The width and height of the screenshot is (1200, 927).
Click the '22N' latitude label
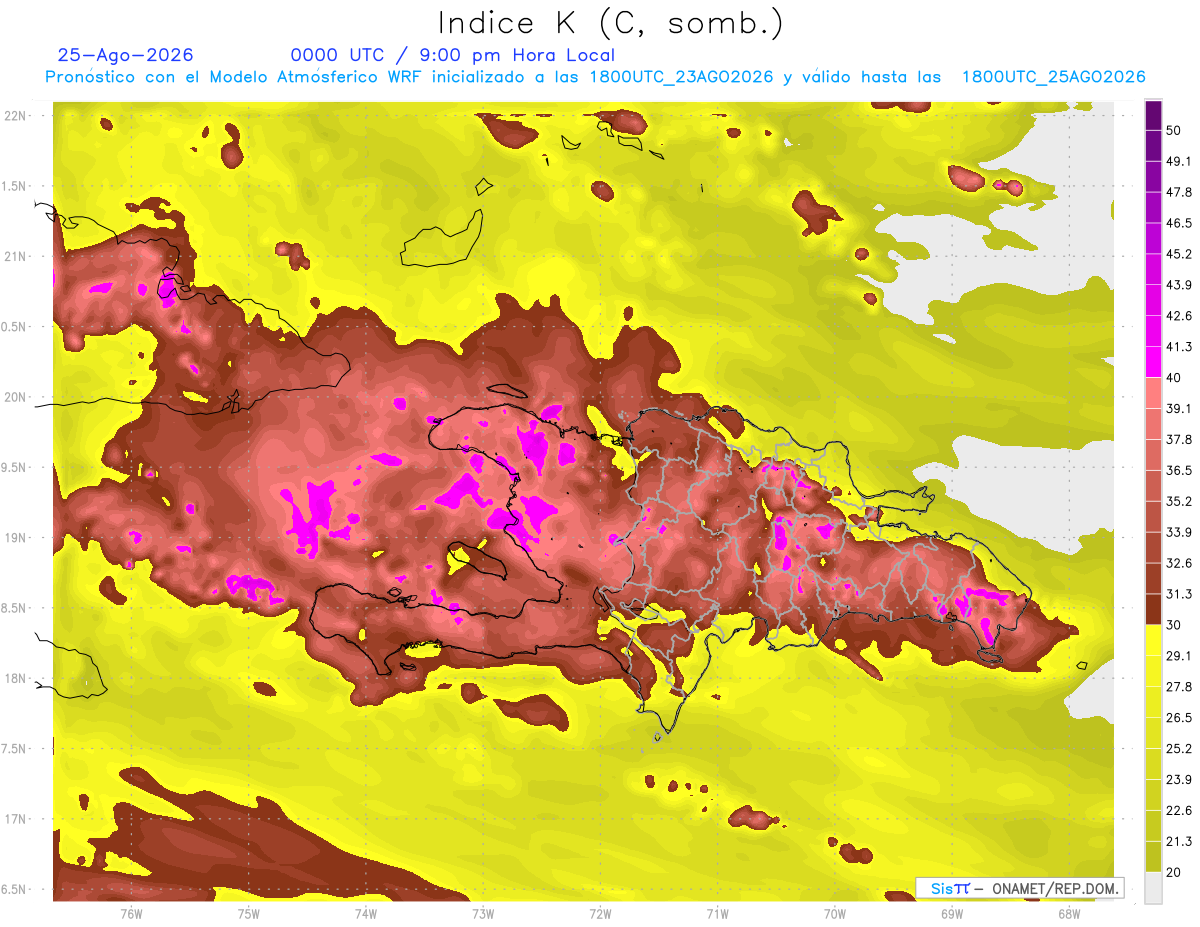pos(15,116)
